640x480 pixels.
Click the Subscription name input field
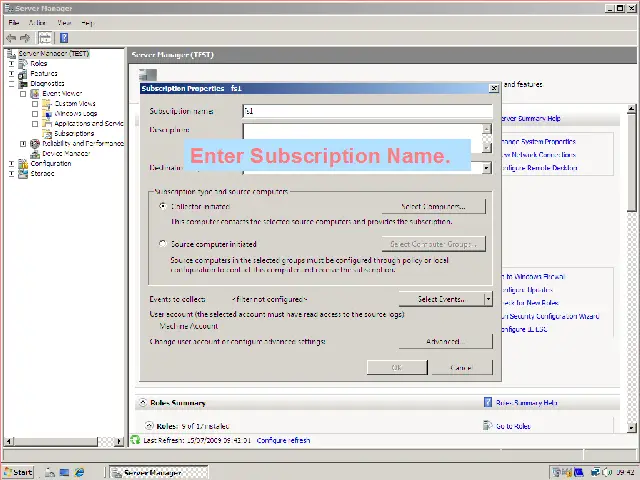click(367, 111)
